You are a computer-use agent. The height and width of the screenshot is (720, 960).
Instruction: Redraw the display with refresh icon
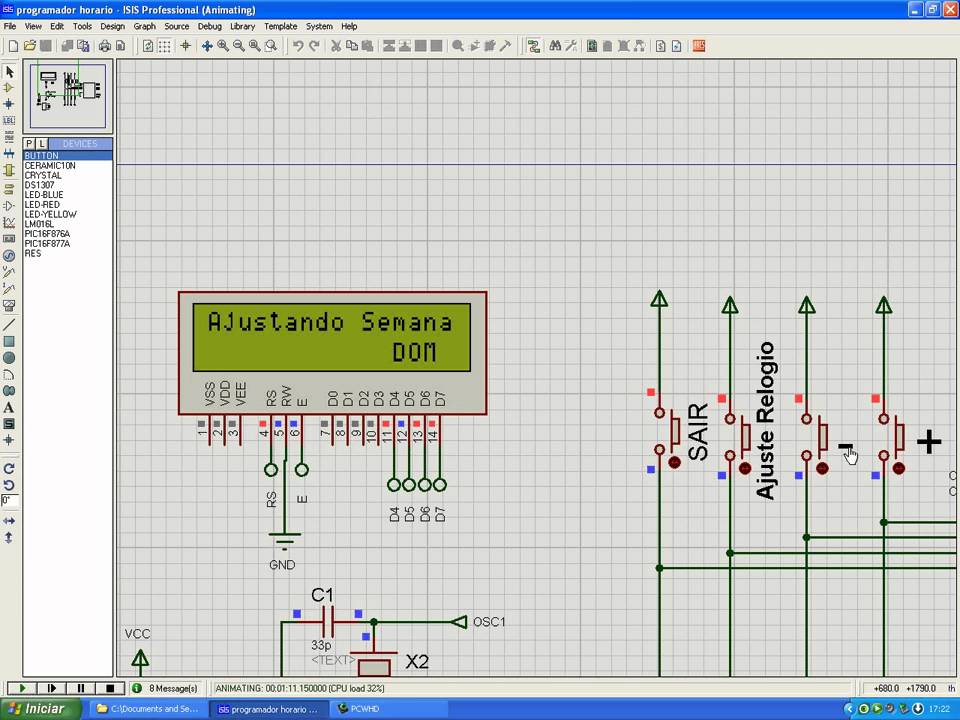pyautogui.click(x=148, y=46)
